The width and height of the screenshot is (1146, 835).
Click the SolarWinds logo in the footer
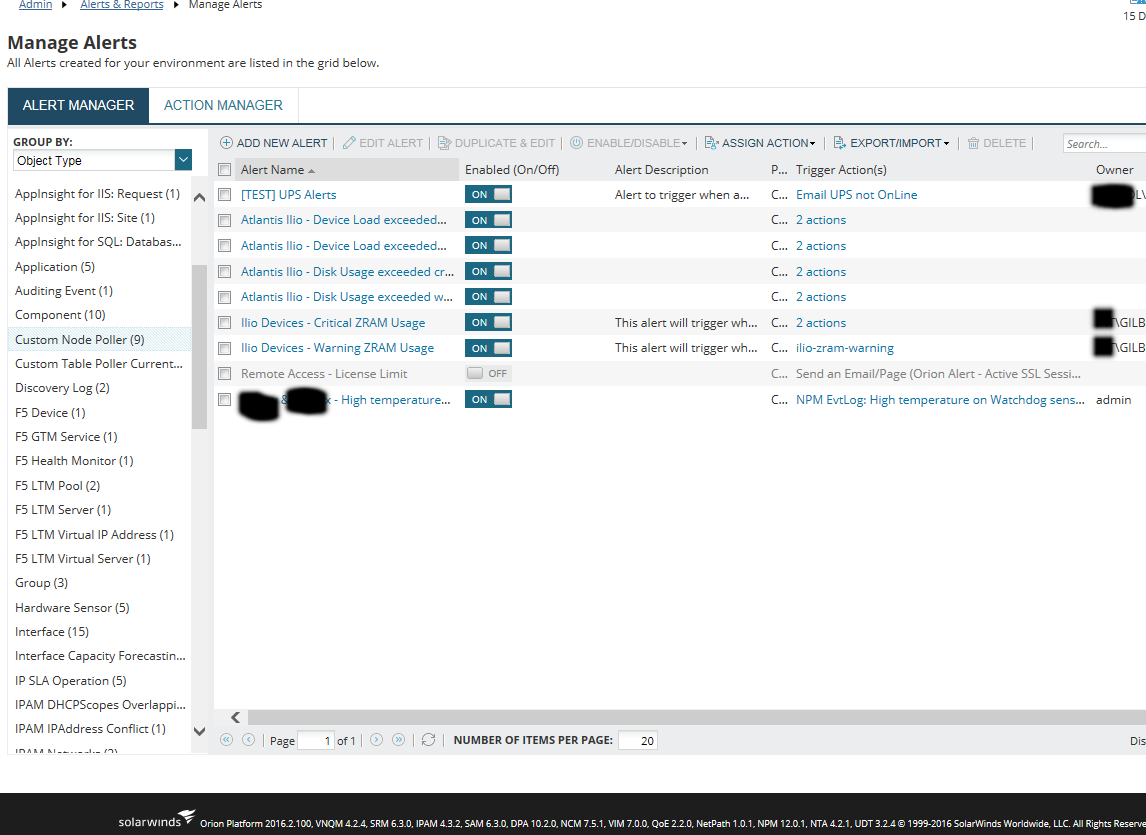tap(156, 820)
